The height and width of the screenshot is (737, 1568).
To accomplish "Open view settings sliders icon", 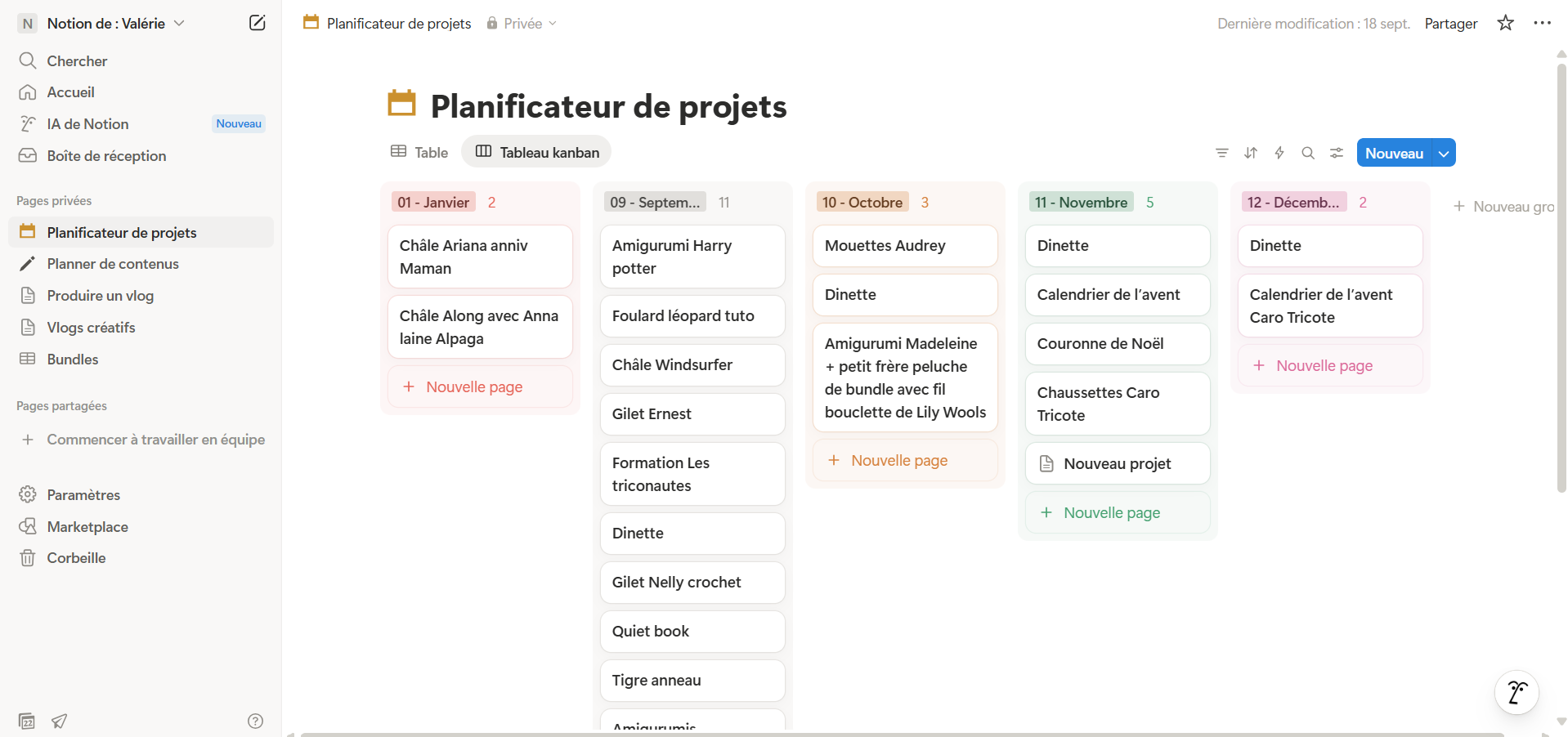I will click(1337, 153).
